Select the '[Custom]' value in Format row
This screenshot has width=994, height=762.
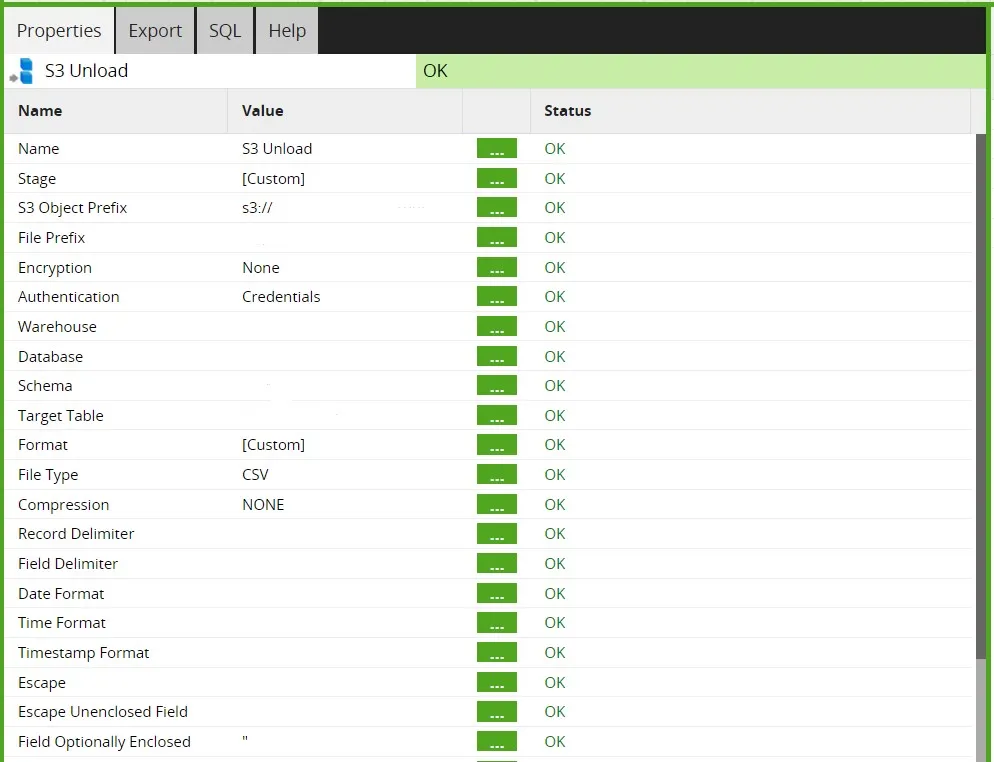273,445
